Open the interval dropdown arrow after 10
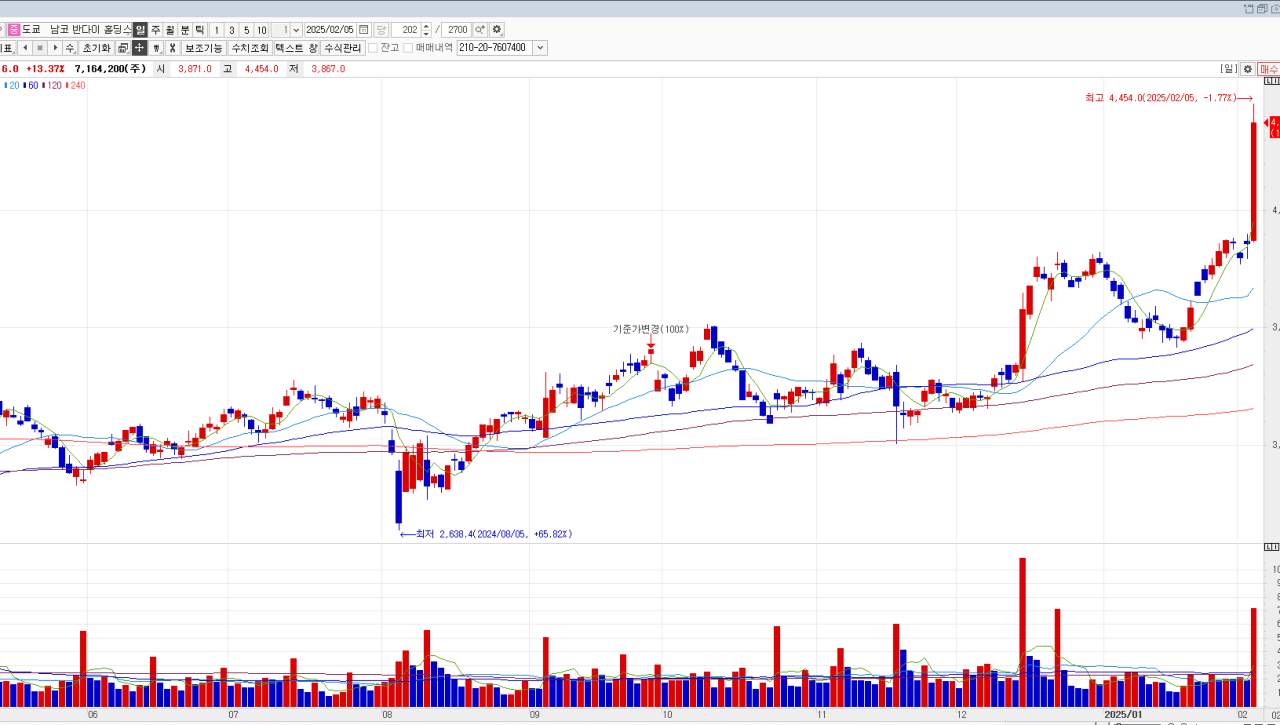 point(296,30)
